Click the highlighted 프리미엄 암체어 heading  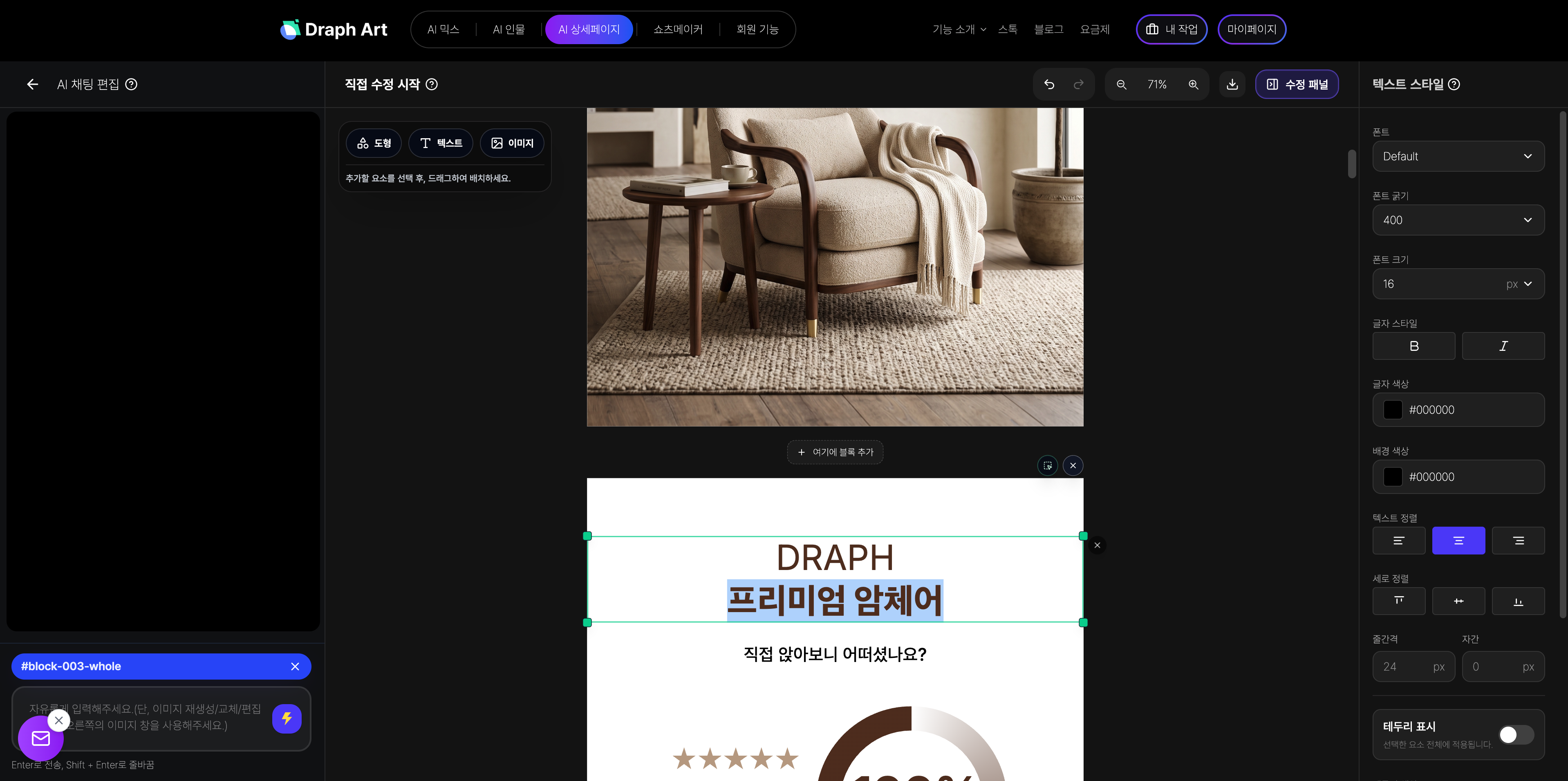[835, 600]
